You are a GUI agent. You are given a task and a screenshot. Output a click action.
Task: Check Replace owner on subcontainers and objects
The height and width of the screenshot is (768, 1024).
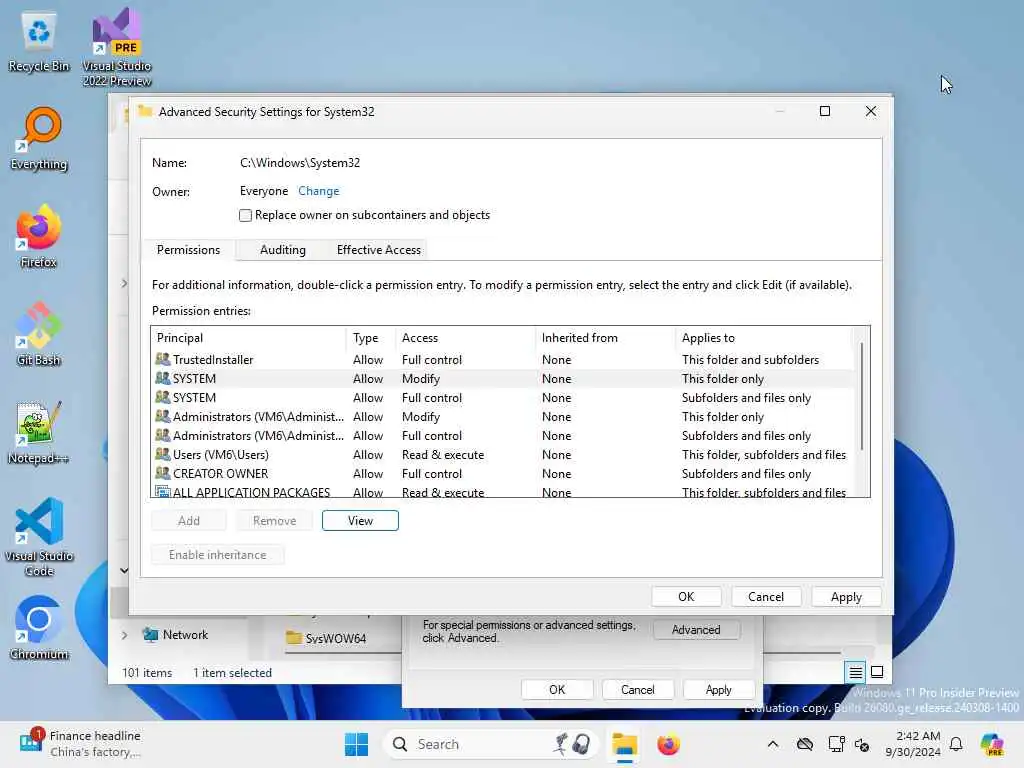(246, 216)
